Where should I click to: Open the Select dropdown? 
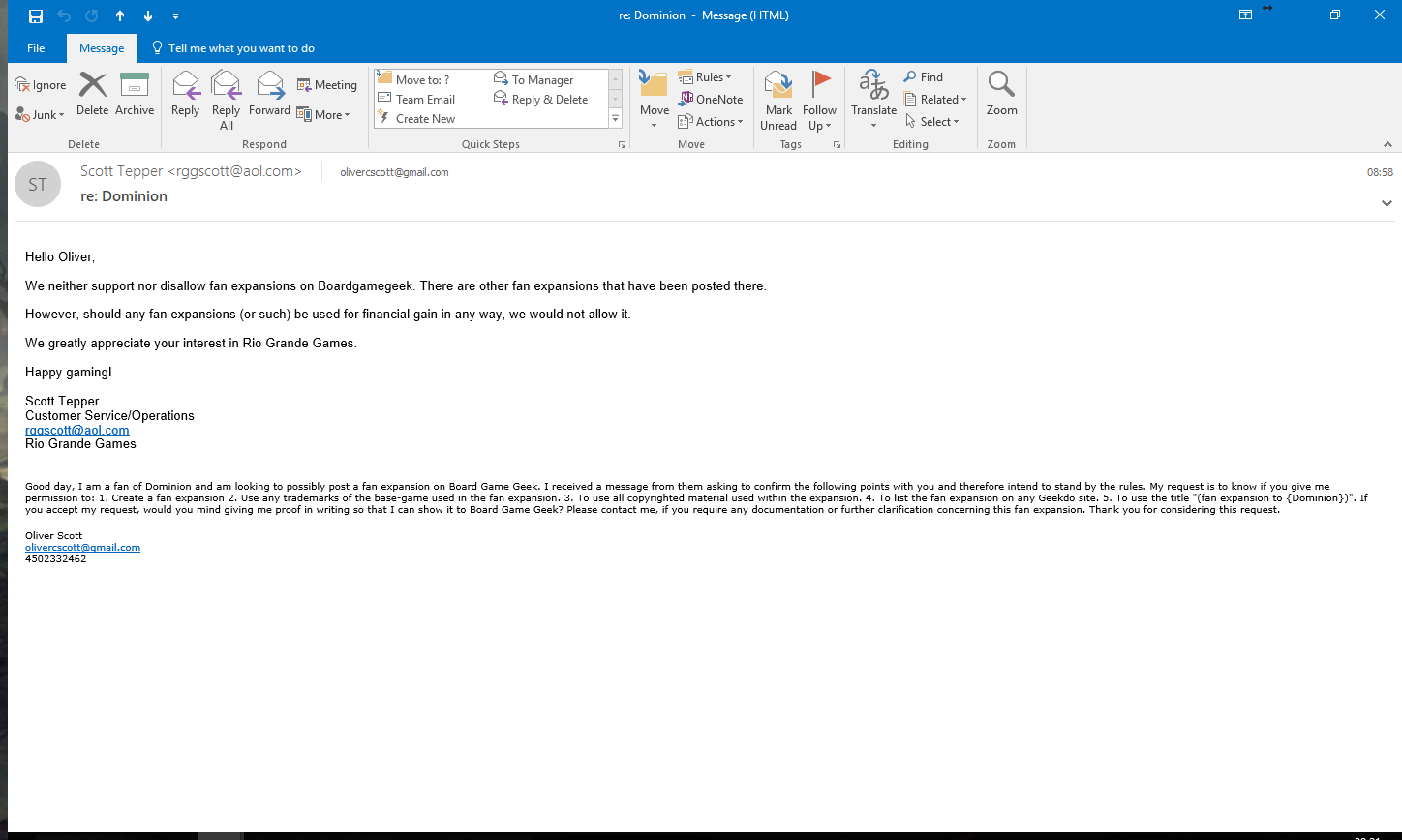[x=931, y=122]
